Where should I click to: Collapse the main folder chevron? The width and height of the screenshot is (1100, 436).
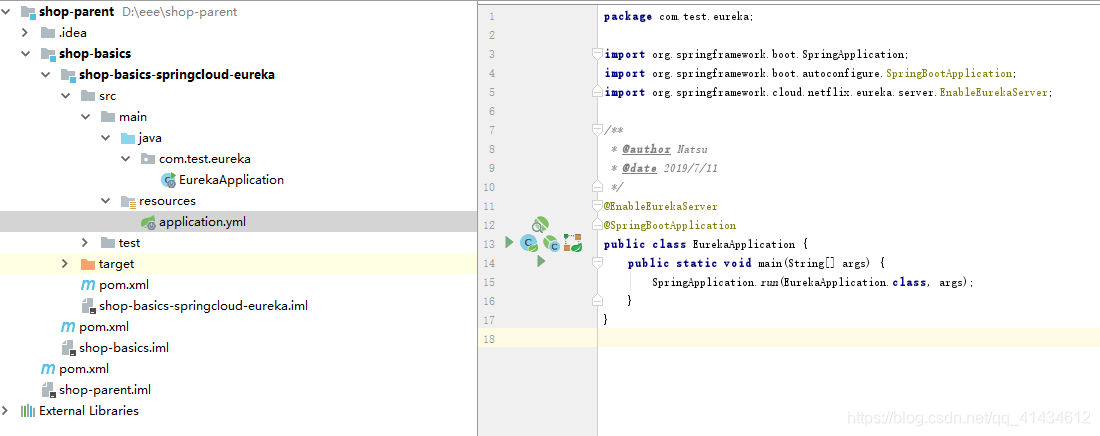click(x=85, y=117)
